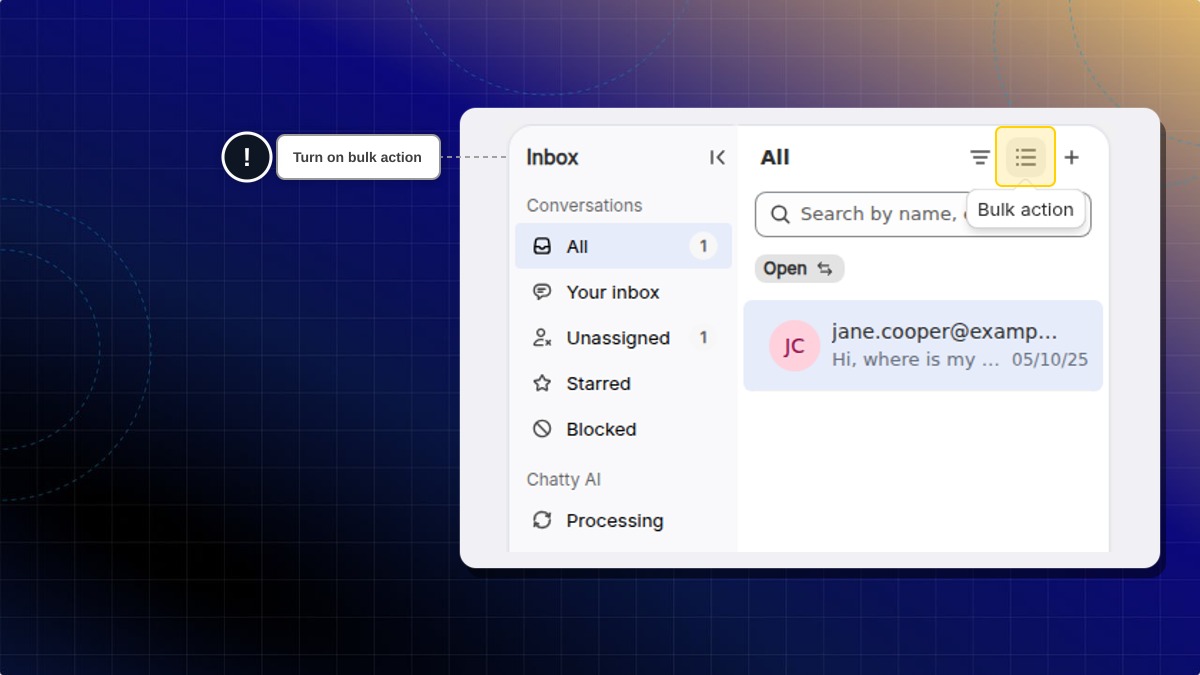Go to Your inbox
The image size is (1200, 675).
[x=623, y=292]
